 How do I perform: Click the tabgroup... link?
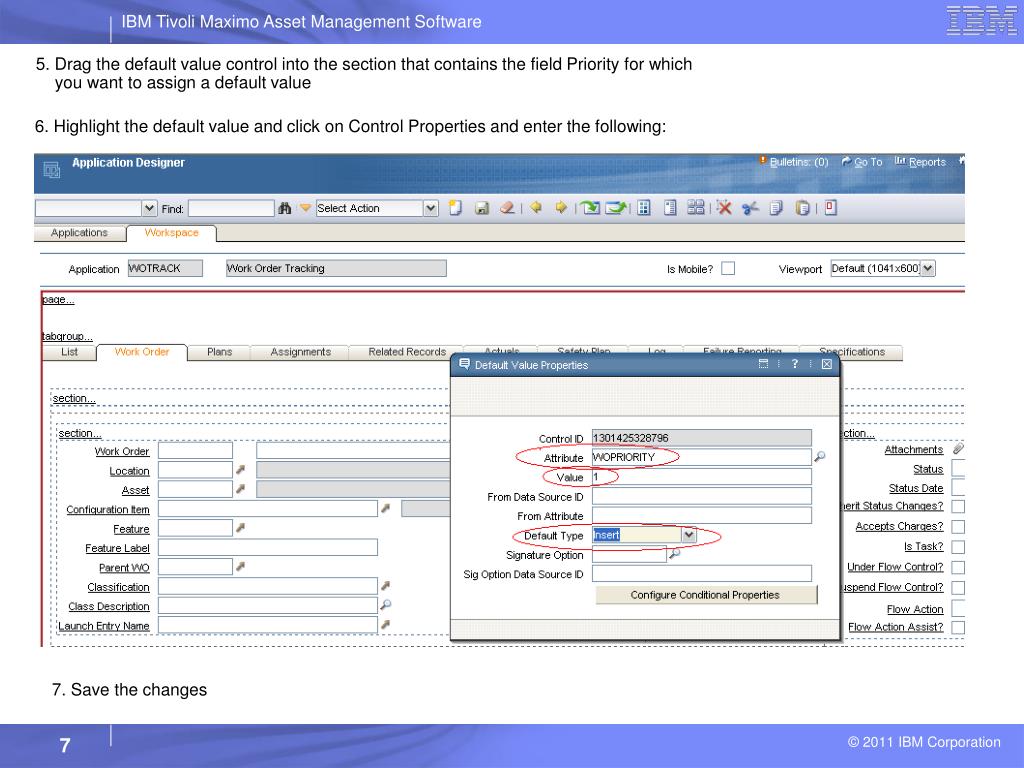pos(67,336)
